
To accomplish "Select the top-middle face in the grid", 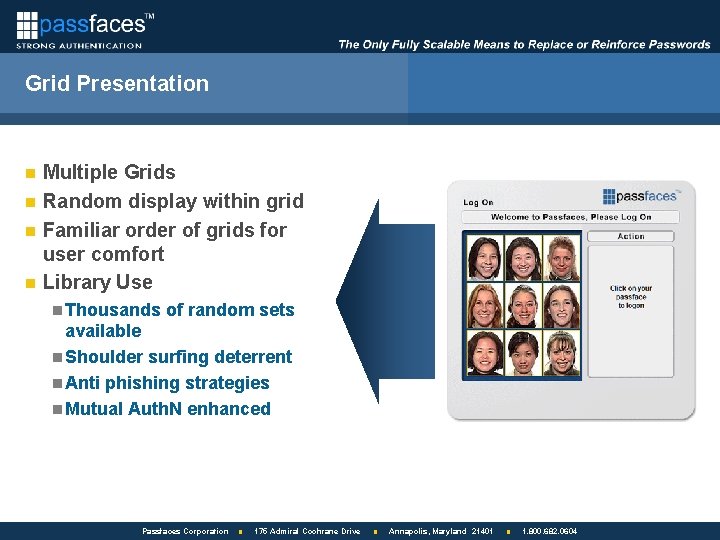I will pyautogui.click(x=523, y=258).
